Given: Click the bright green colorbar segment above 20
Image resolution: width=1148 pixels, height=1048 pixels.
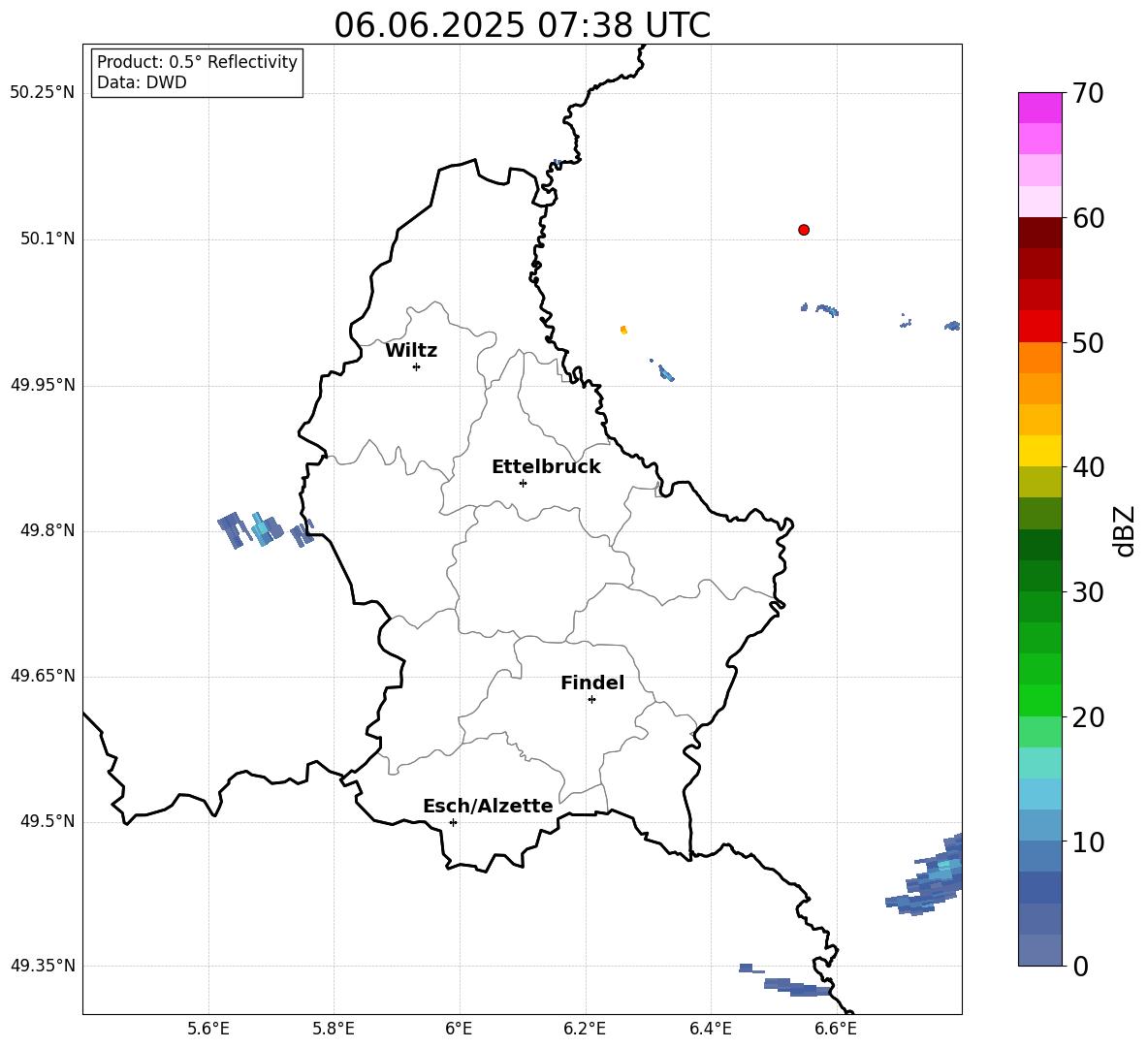Looking at the screenshot, I should pos(1039,700).
